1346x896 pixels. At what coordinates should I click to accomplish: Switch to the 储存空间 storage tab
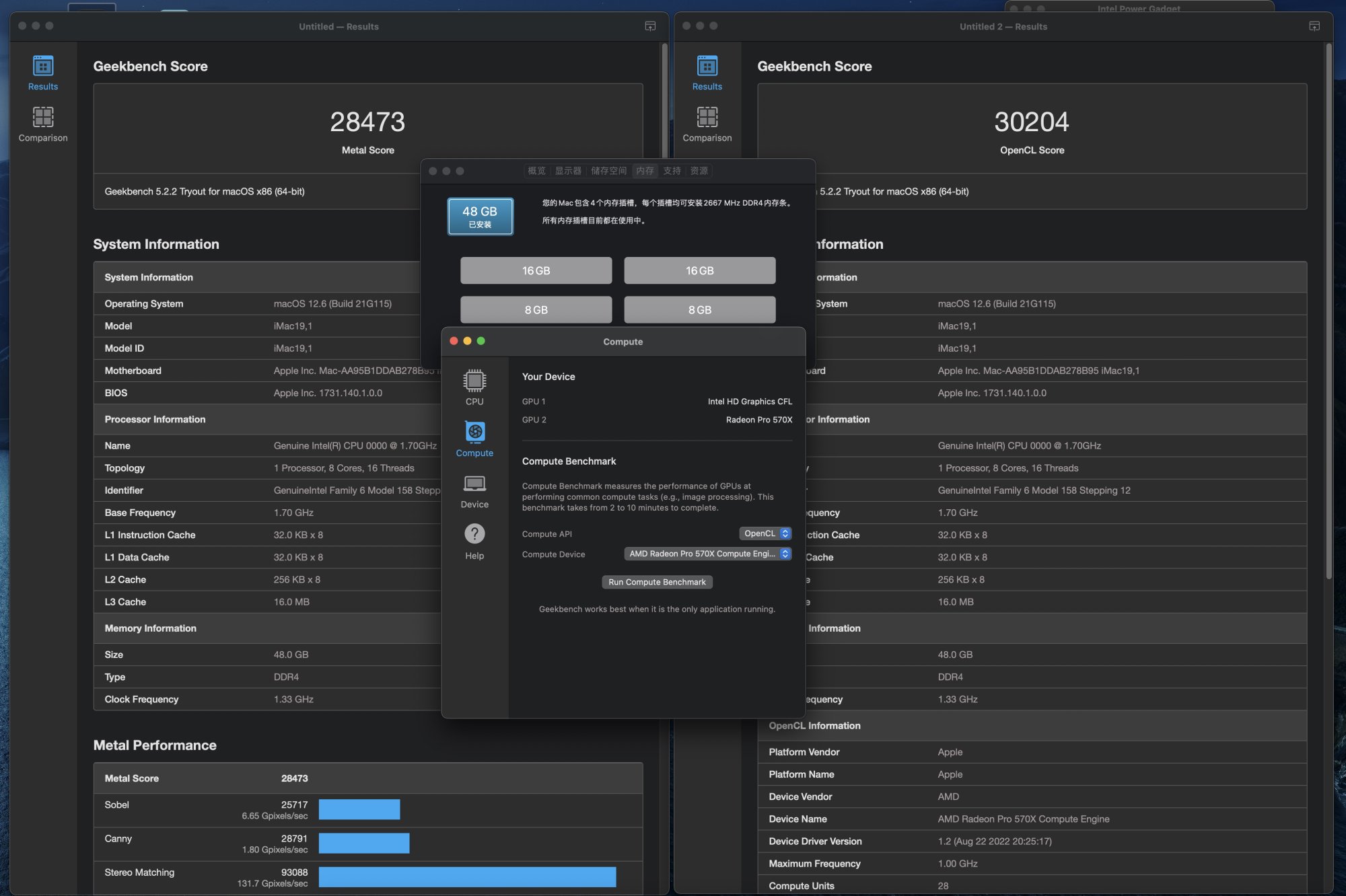tap(608, 171)
